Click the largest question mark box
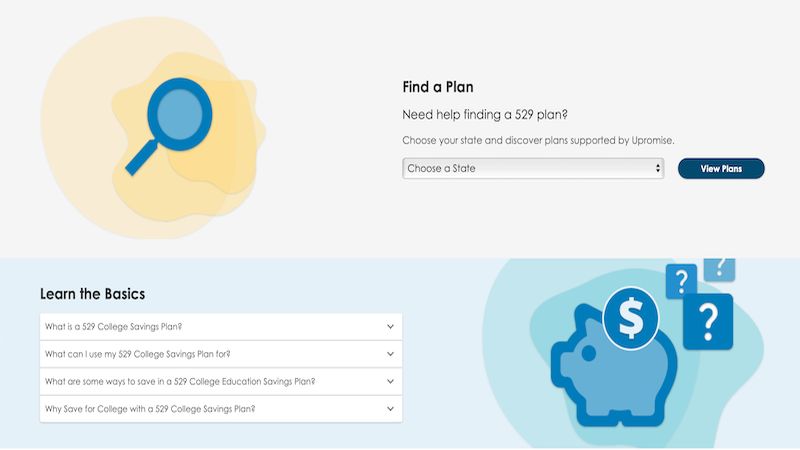The height and width of the screenshot is (450, 800). [708, 321]
